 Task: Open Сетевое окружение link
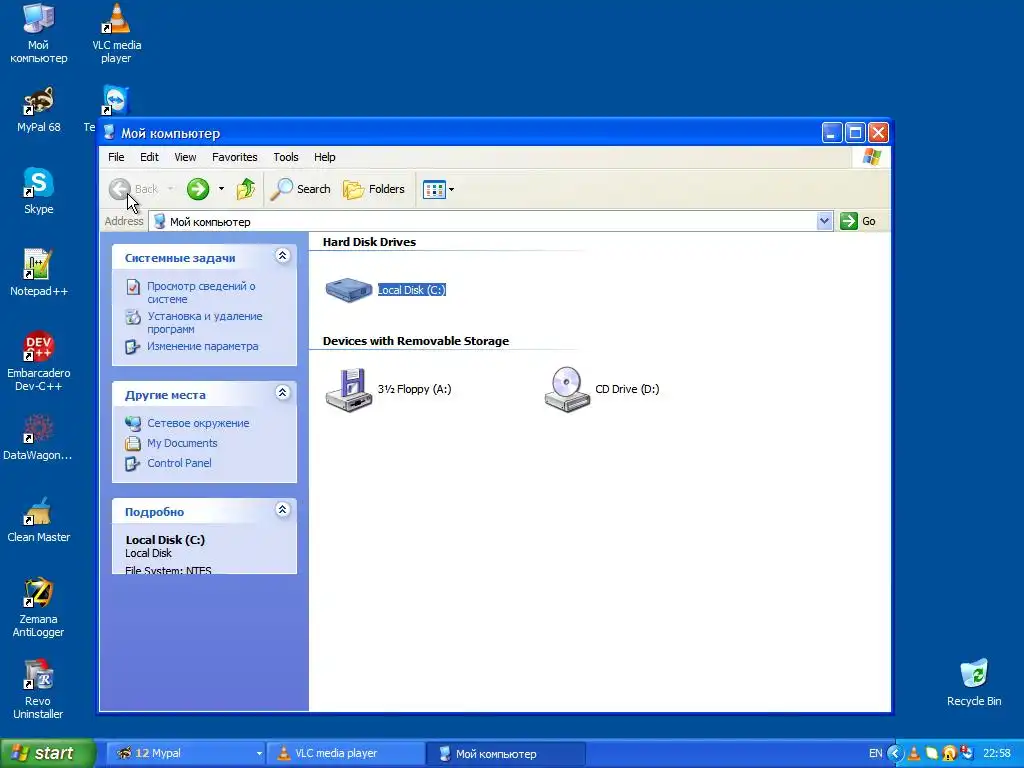pyautogui.click(x=198, y=423)
